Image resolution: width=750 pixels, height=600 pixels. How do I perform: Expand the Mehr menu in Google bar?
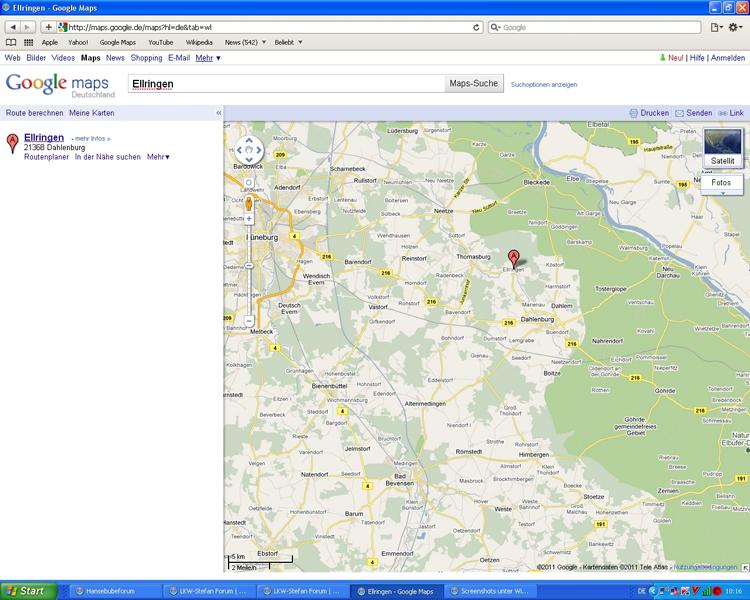(208, 58)
